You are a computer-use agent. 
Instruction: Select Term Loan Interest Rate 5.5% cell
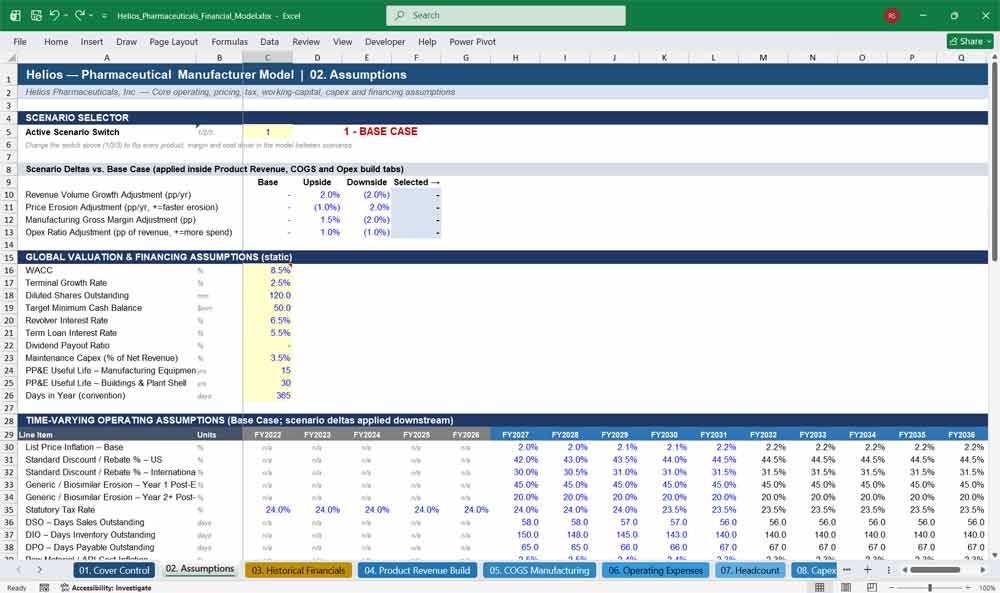click(267, 333)
